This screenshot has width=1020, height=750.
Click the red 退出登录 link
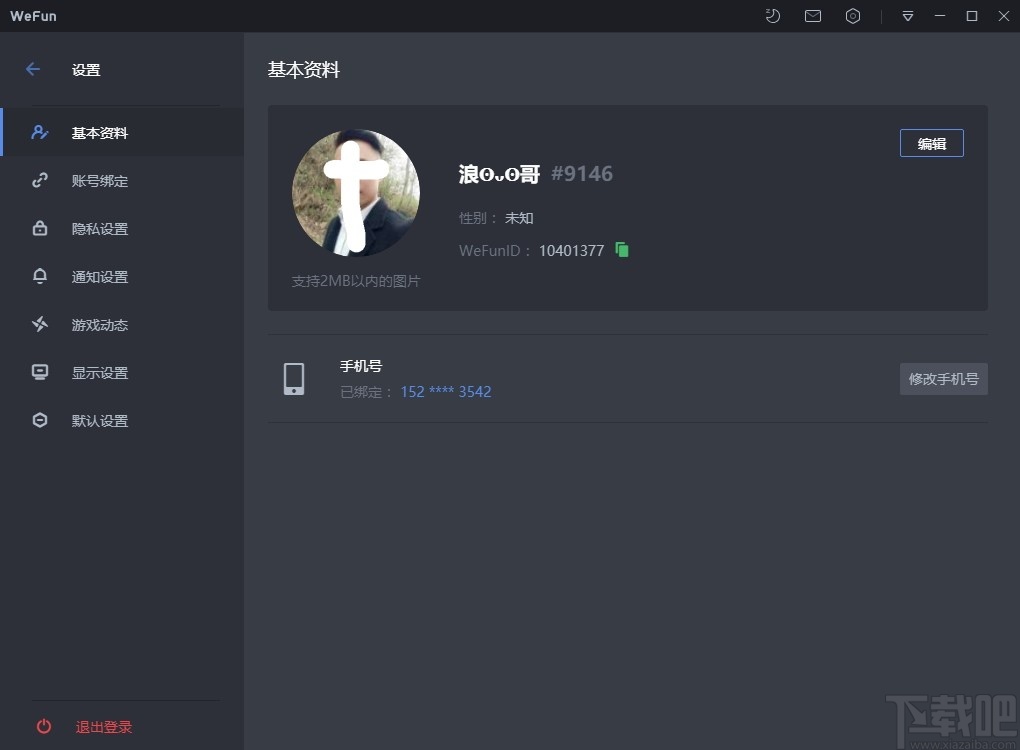point(103,727)
